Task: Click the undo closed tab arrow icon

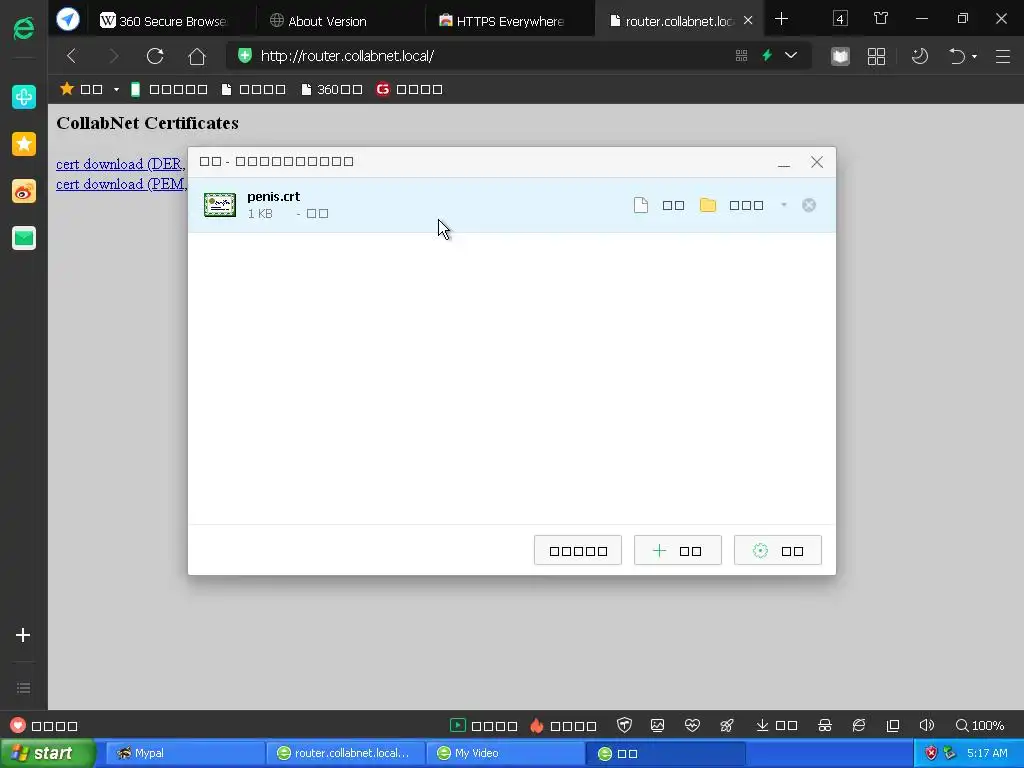Action: coord(957,56)
